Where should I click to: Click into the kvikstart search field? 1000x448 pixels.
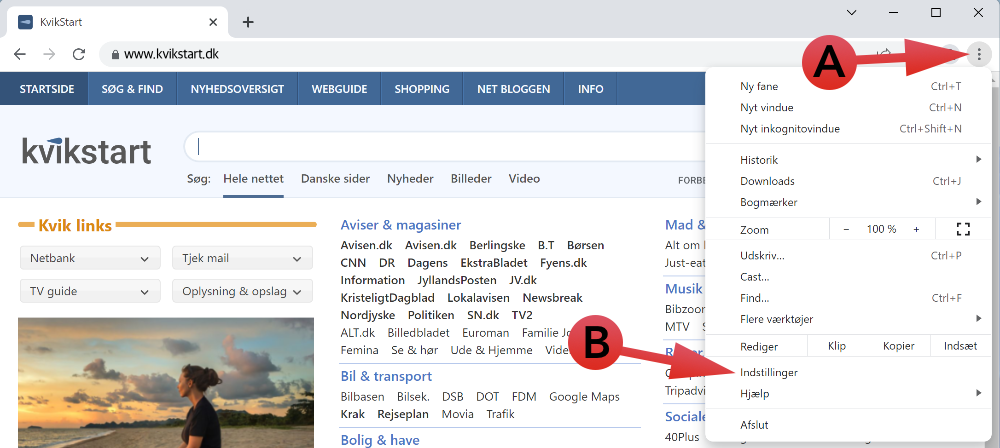pyautogui.click(x=430, y=147)
